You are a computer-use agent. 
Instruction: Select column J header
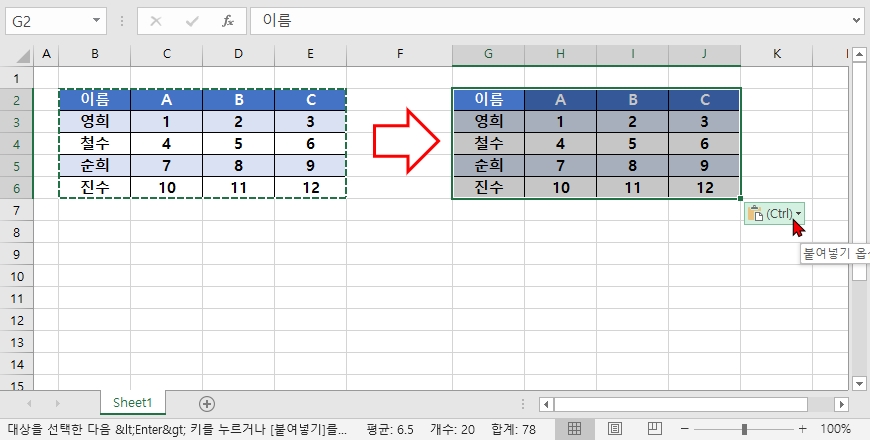[704, 54]
